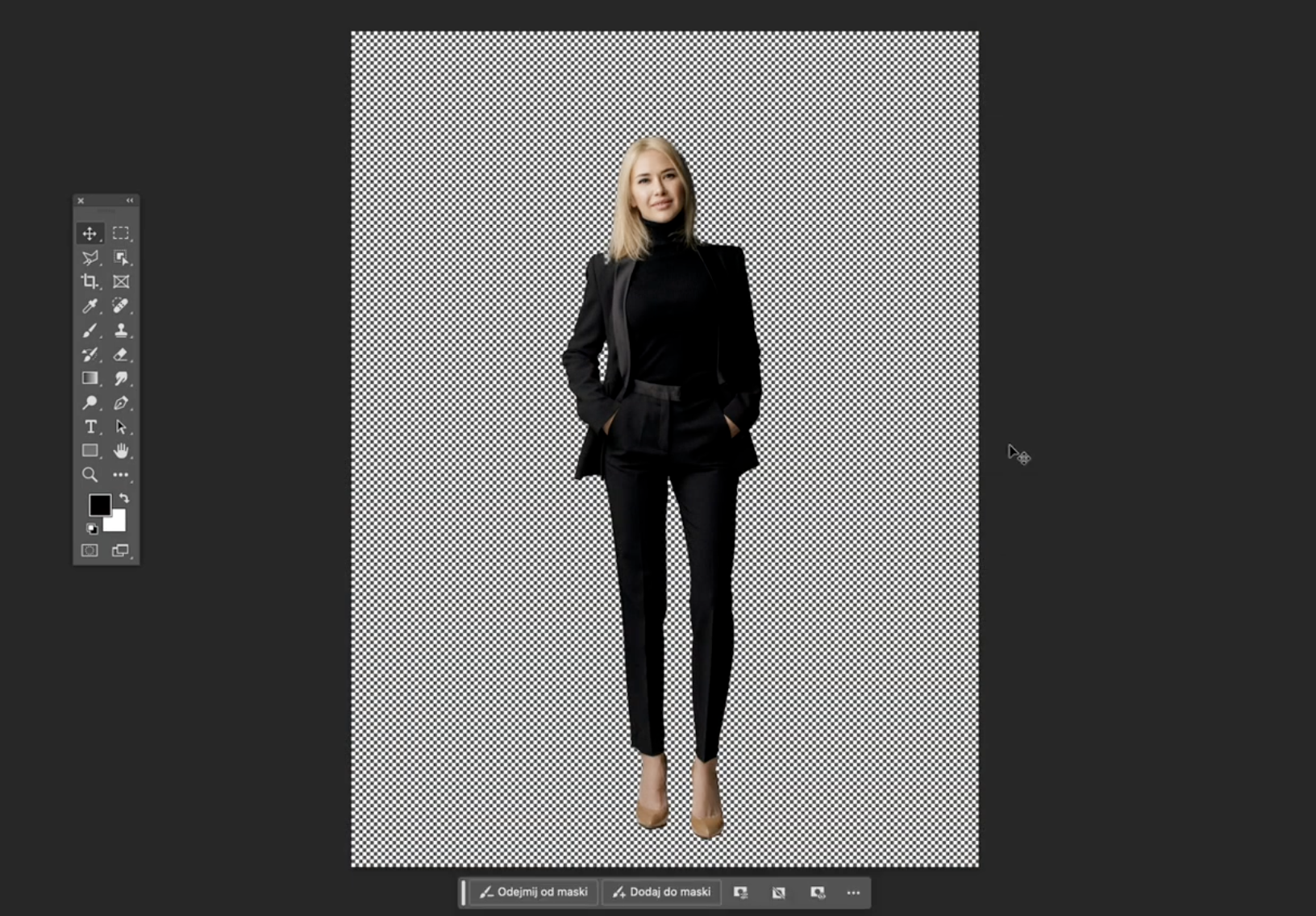Image resolution: width=1316 pixels, height=916 pixels.
Task: Open the Edit Toolbar three-dots menu
Action: [121, 475]
